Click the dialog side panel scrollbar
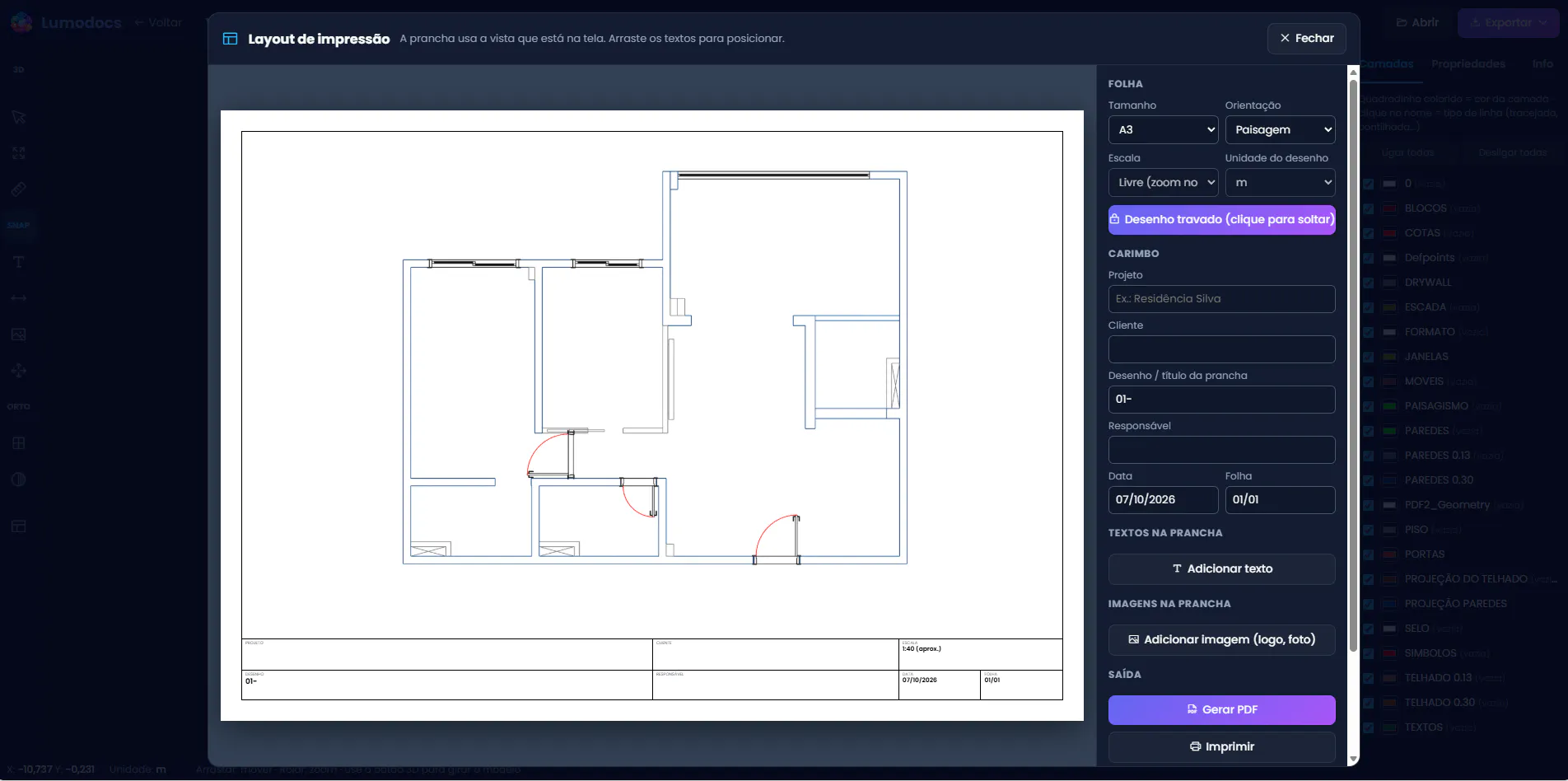 1353,366
